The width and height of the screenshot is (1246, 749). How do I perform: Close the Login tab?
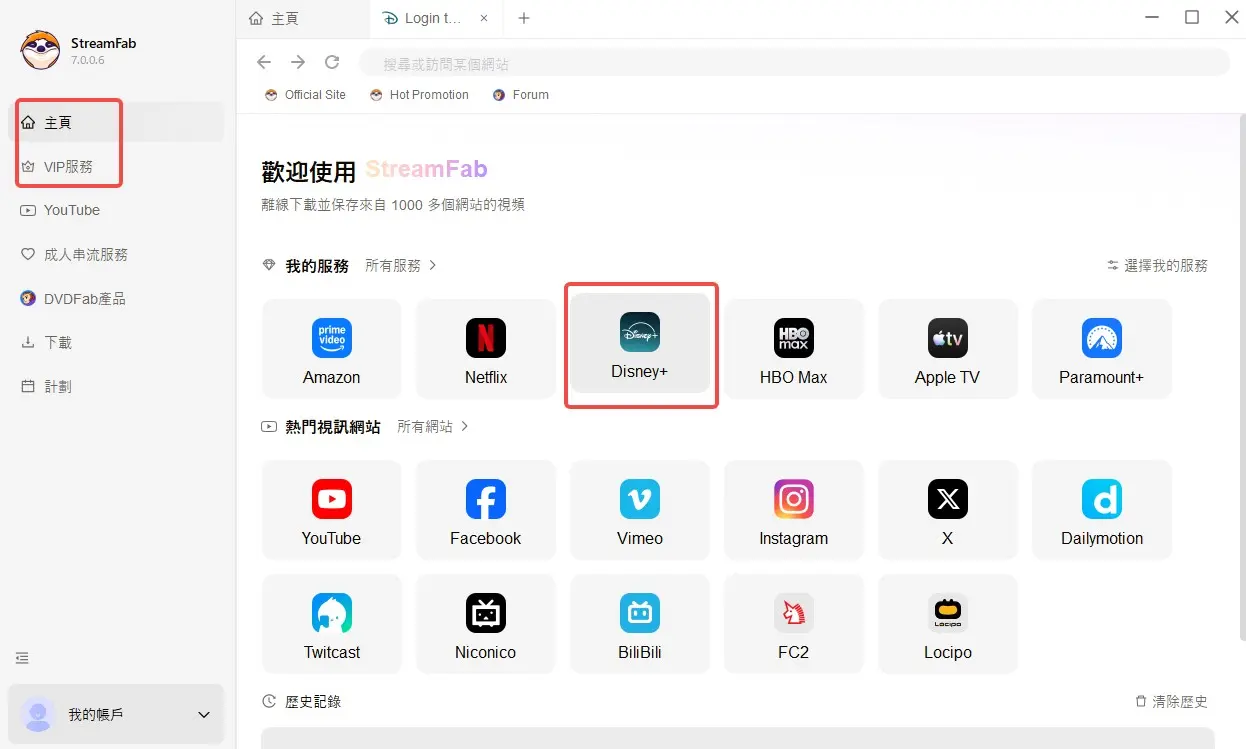(485, 18)
